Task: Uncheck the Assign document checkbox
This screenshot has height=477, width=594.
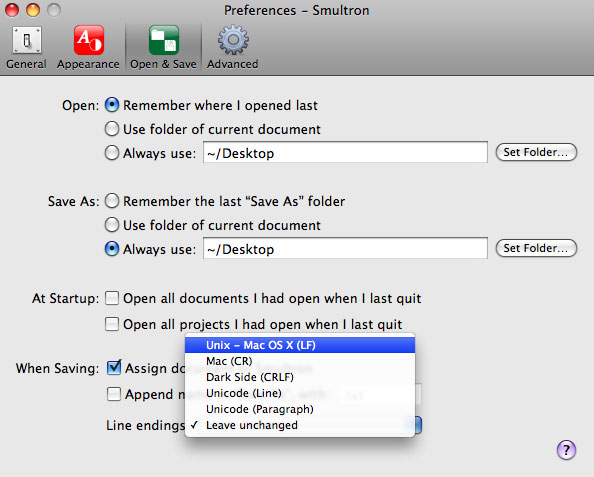Action: point(114,368)
